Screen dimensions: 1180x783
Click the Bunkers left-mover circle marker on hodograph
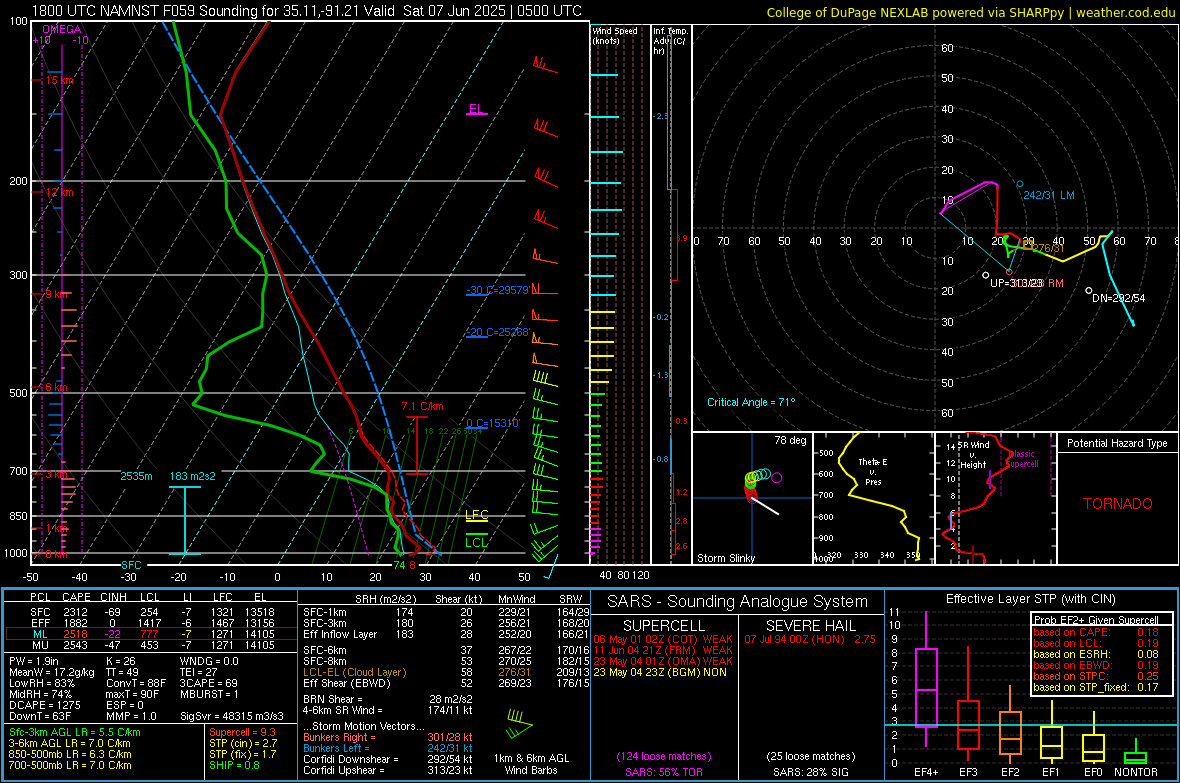point(1020,184)
